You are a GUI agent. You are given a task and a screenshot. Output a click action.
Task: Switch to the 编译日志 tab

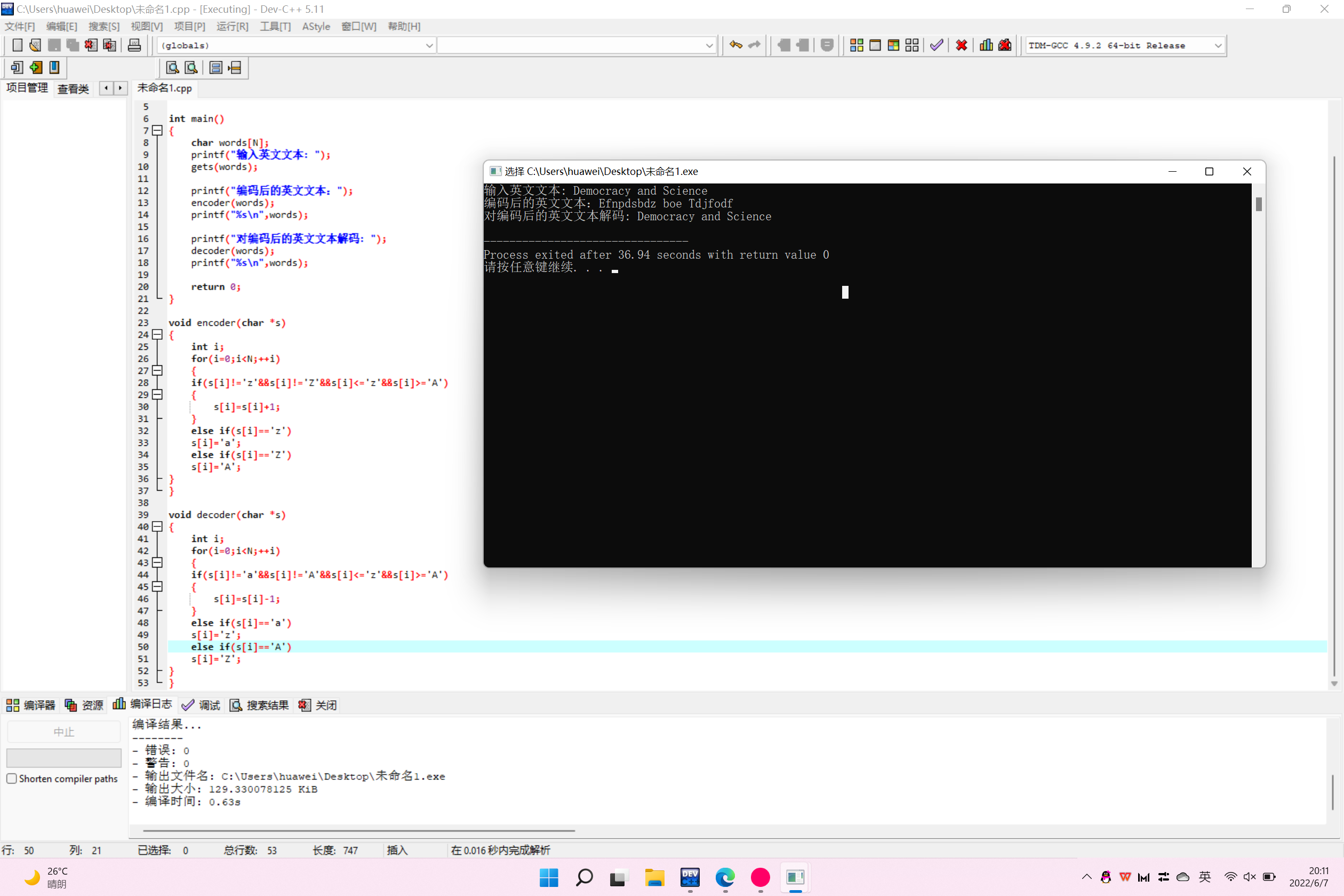pos(143,704)
